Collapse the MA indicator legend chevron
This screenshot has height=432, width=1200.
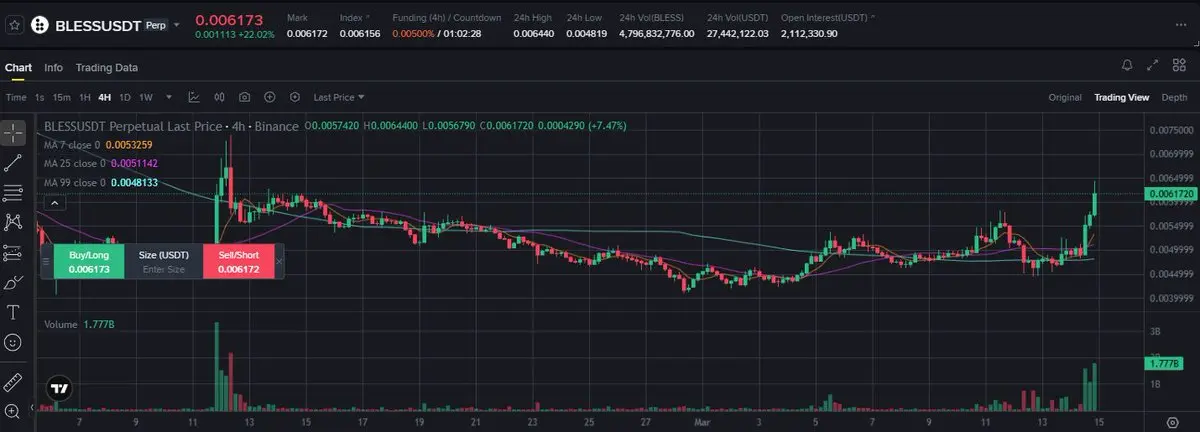coord(53,204)
